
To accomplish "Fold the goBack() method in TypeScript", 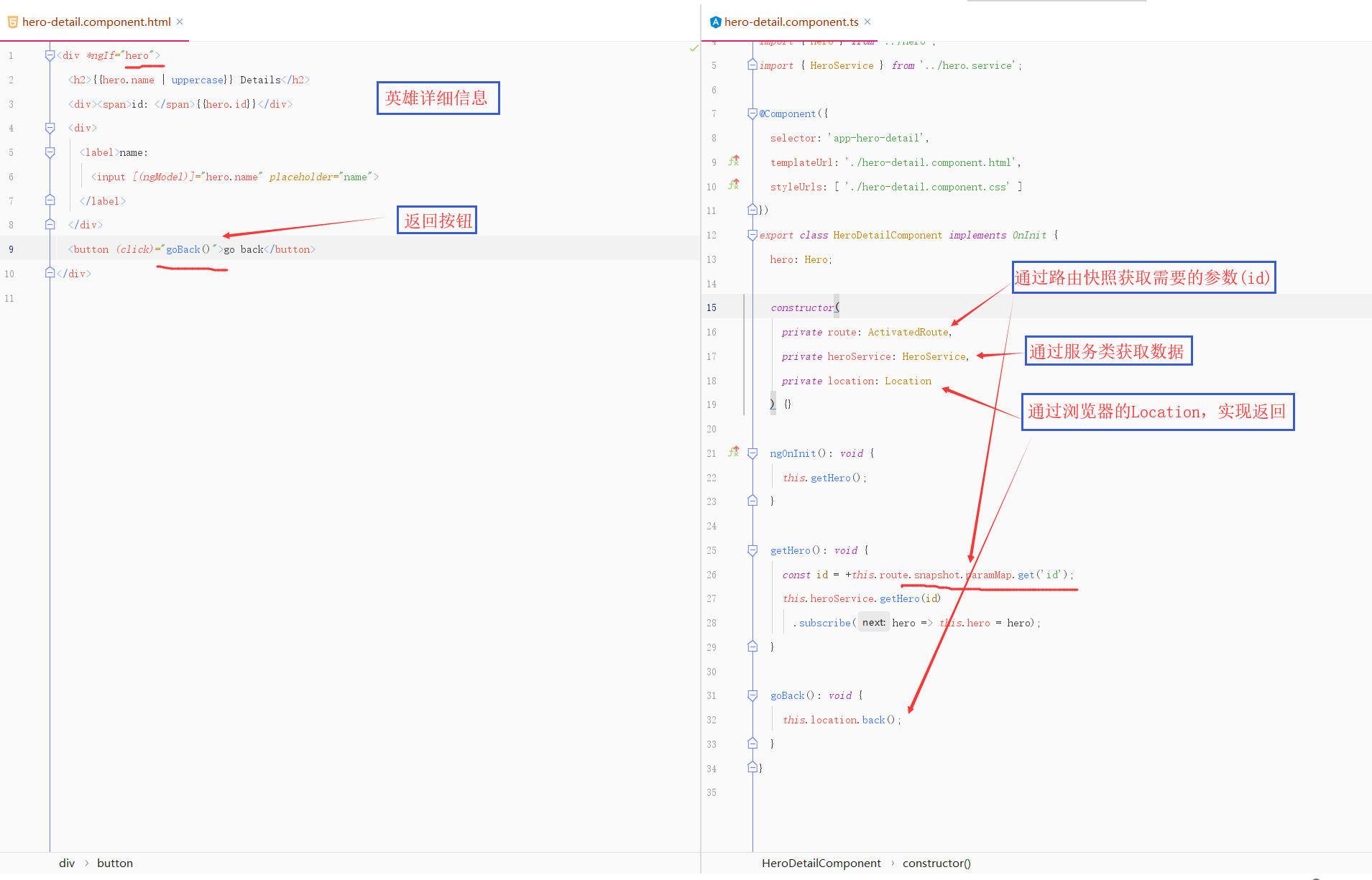I will tap(752, 695).
